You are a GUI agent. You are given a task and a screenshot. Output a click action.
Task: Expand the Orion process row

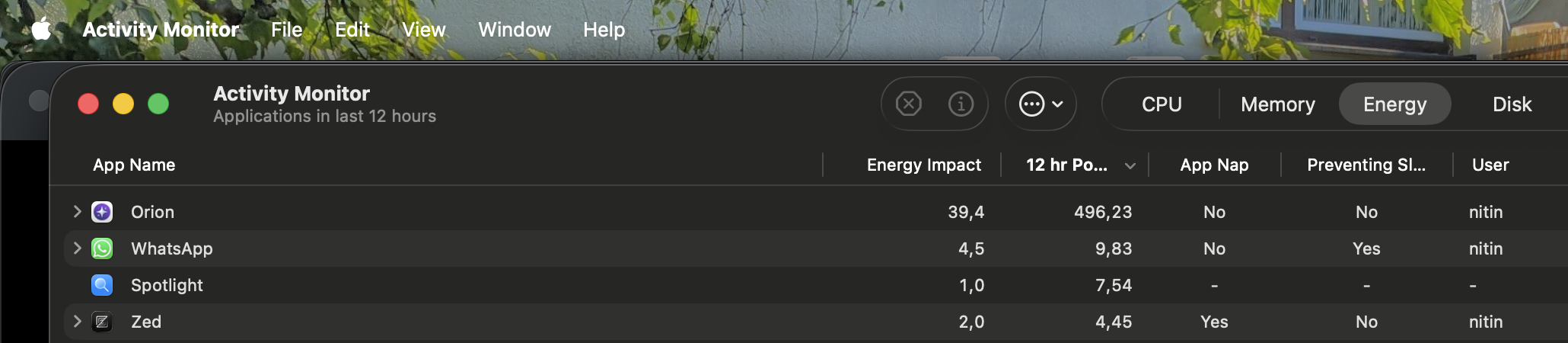tap(77, 211)
